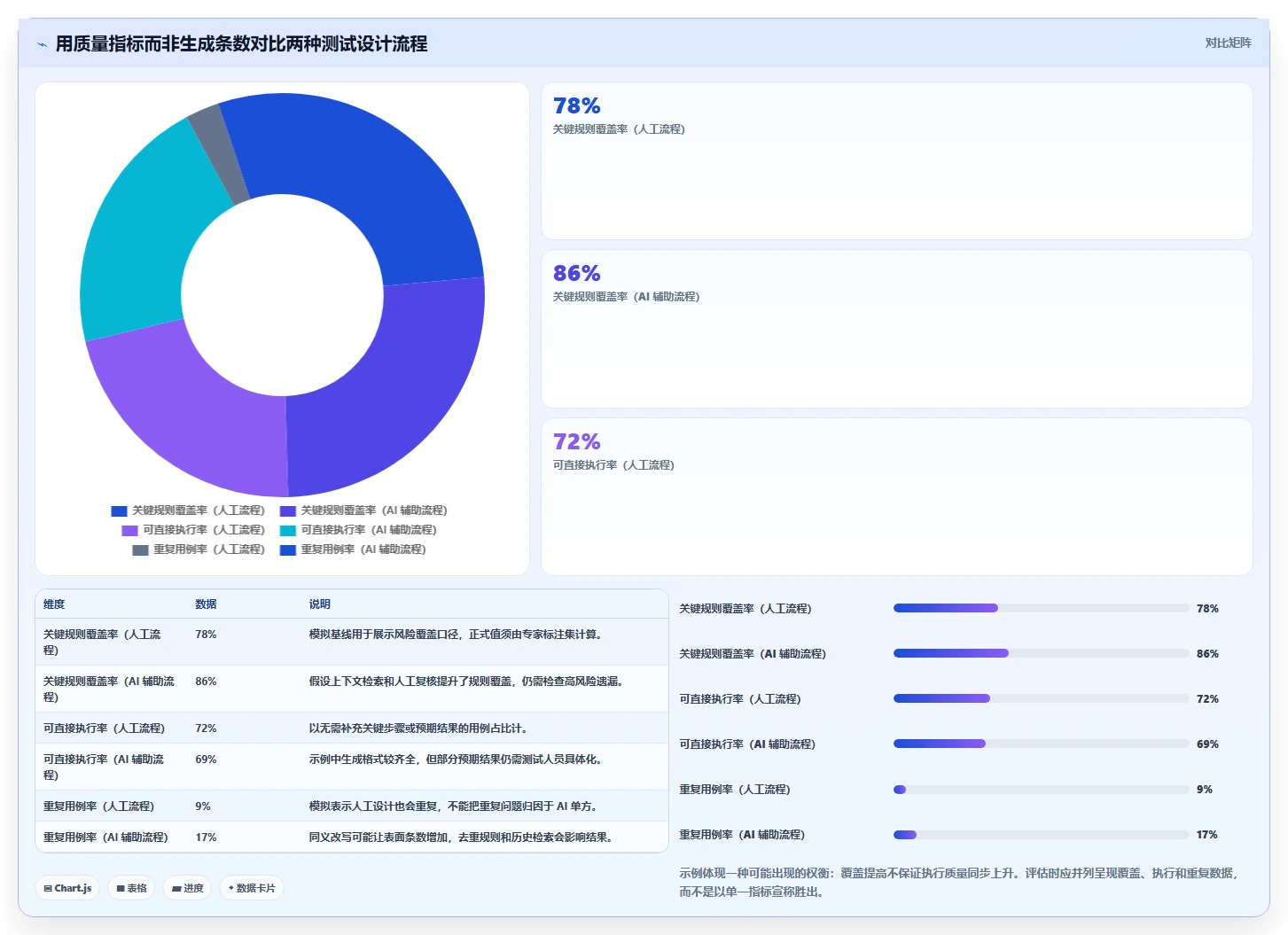Click the 9% value beside the progress bar

point(1204,789)
